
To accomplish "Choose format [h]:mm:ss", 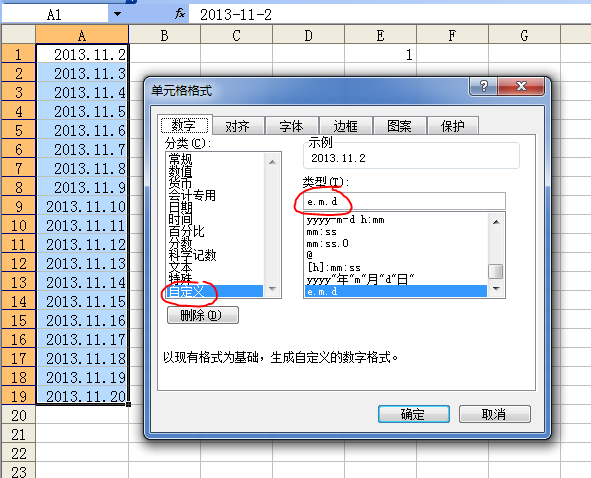I will 395,268.
